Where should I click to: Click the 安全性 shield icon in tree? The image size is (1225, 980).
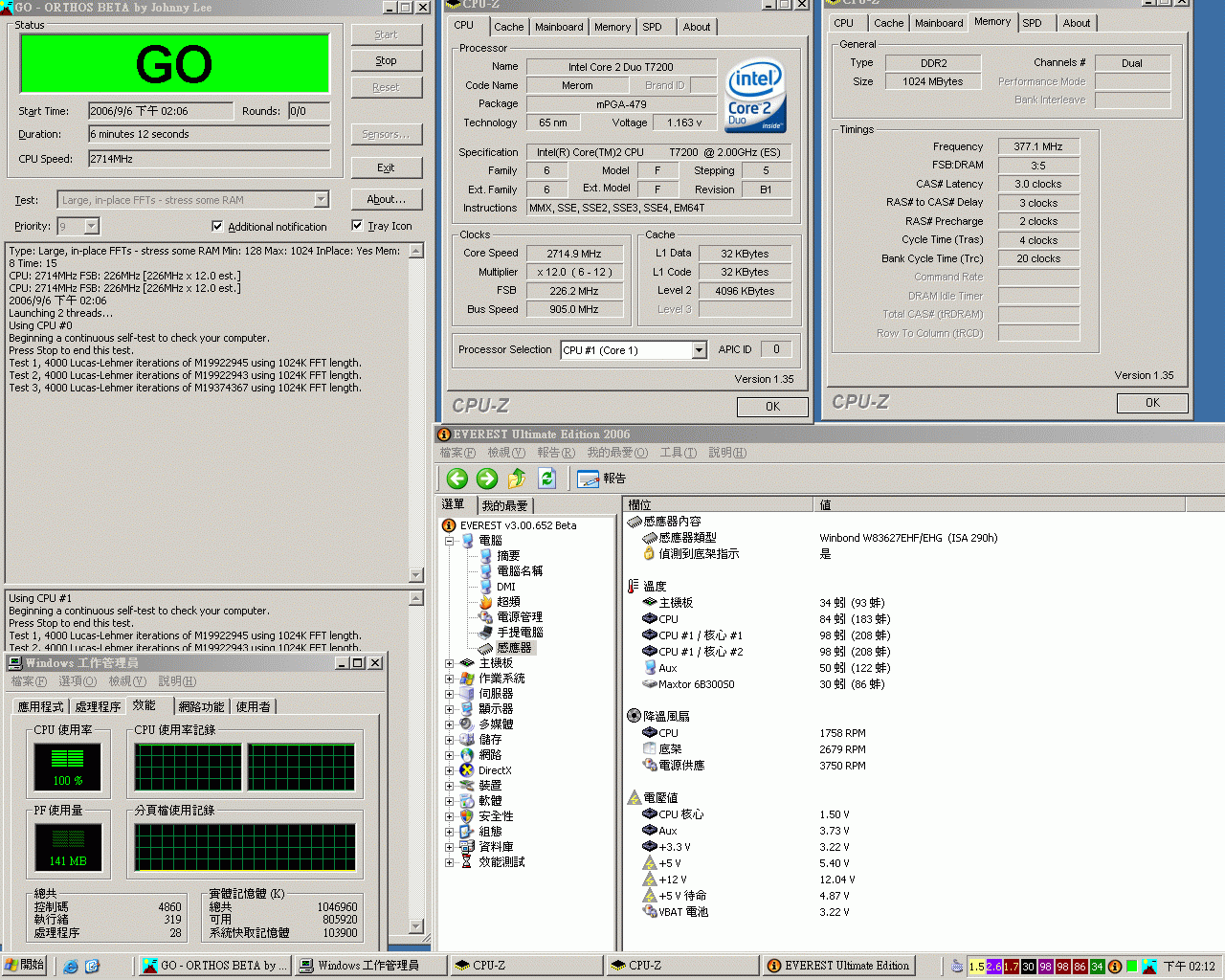(466, 816)
